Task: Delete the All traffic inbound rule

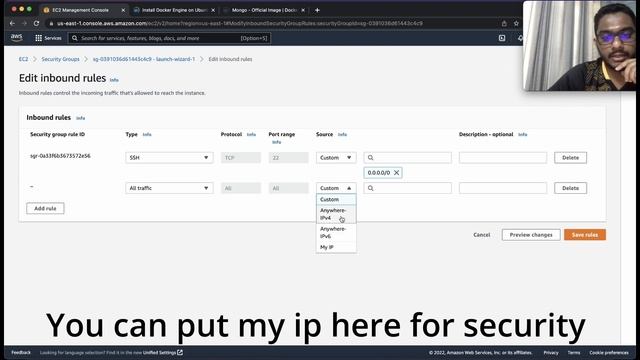Action: tap(570, 188)
